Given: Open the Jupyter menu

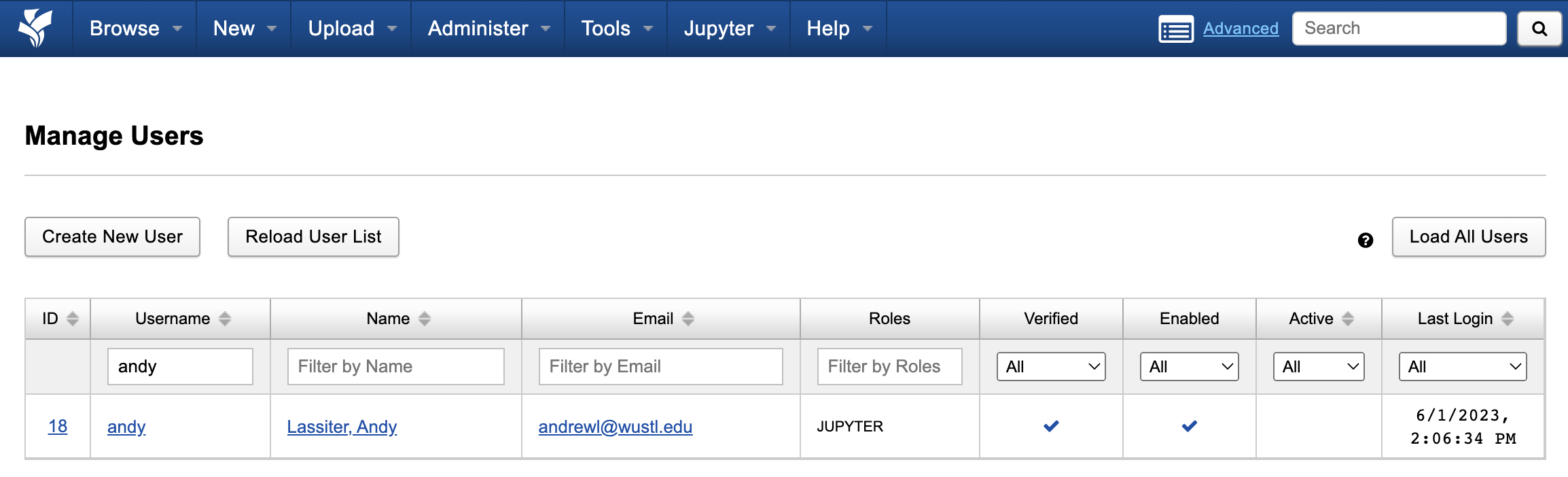Looking at the screenshot, I should pyautogui.click(x=729, y=29).
